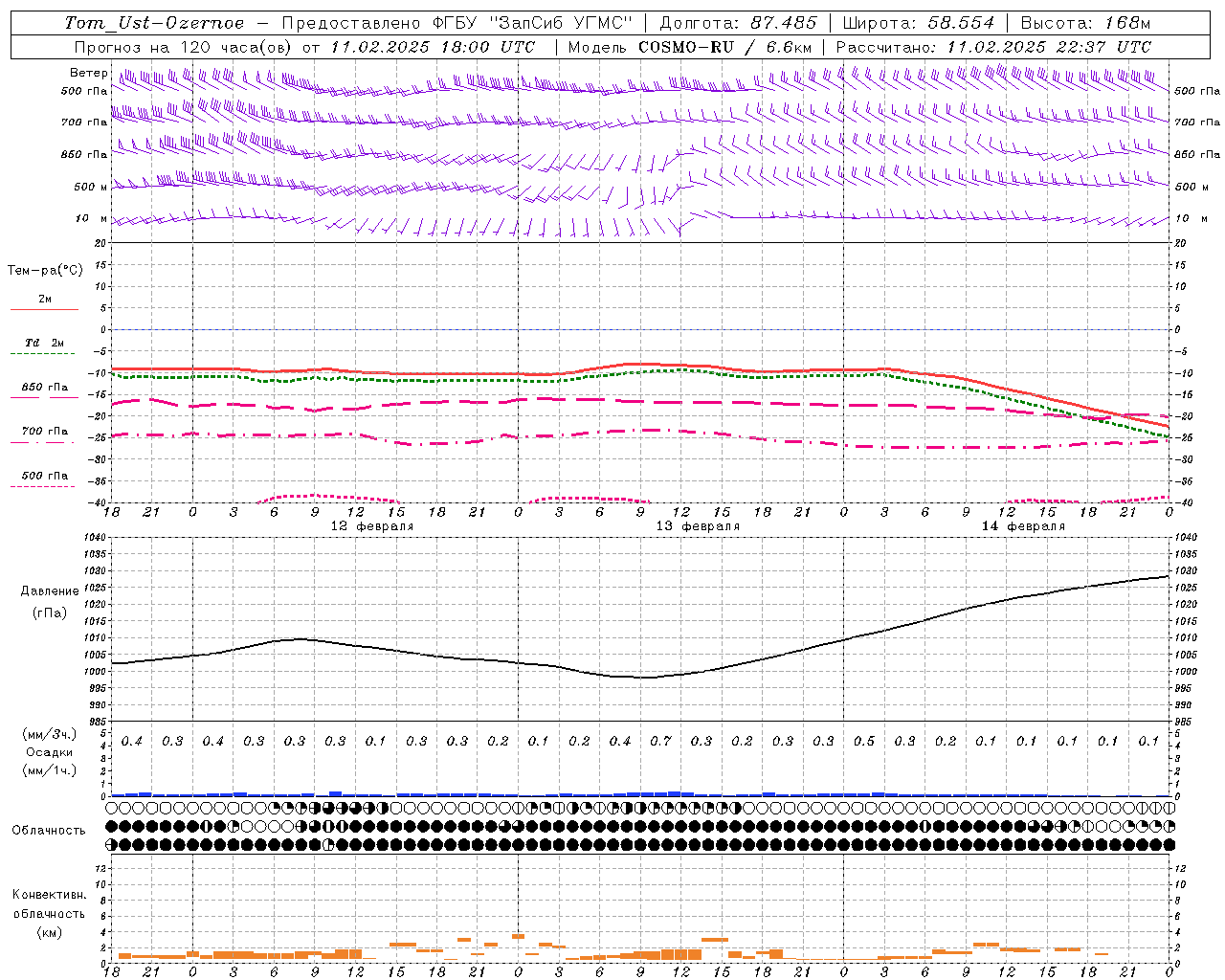The image size is (1225, 980).
Task: Select the 'Широта: 58.554' latitude text
Action: click(x=918, y=23)
